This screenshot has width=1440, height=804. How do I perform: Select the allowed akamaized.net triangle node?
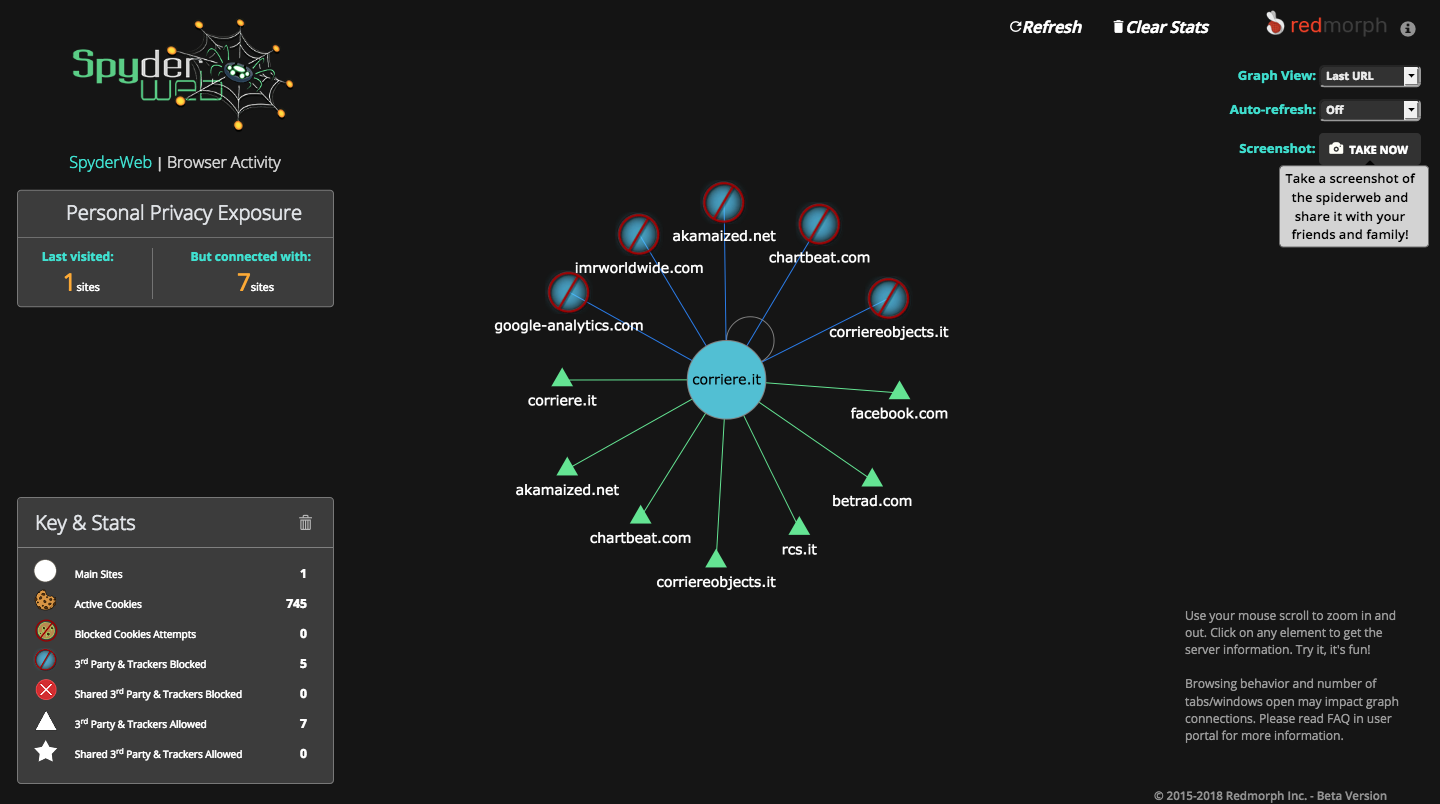point(567,467)
